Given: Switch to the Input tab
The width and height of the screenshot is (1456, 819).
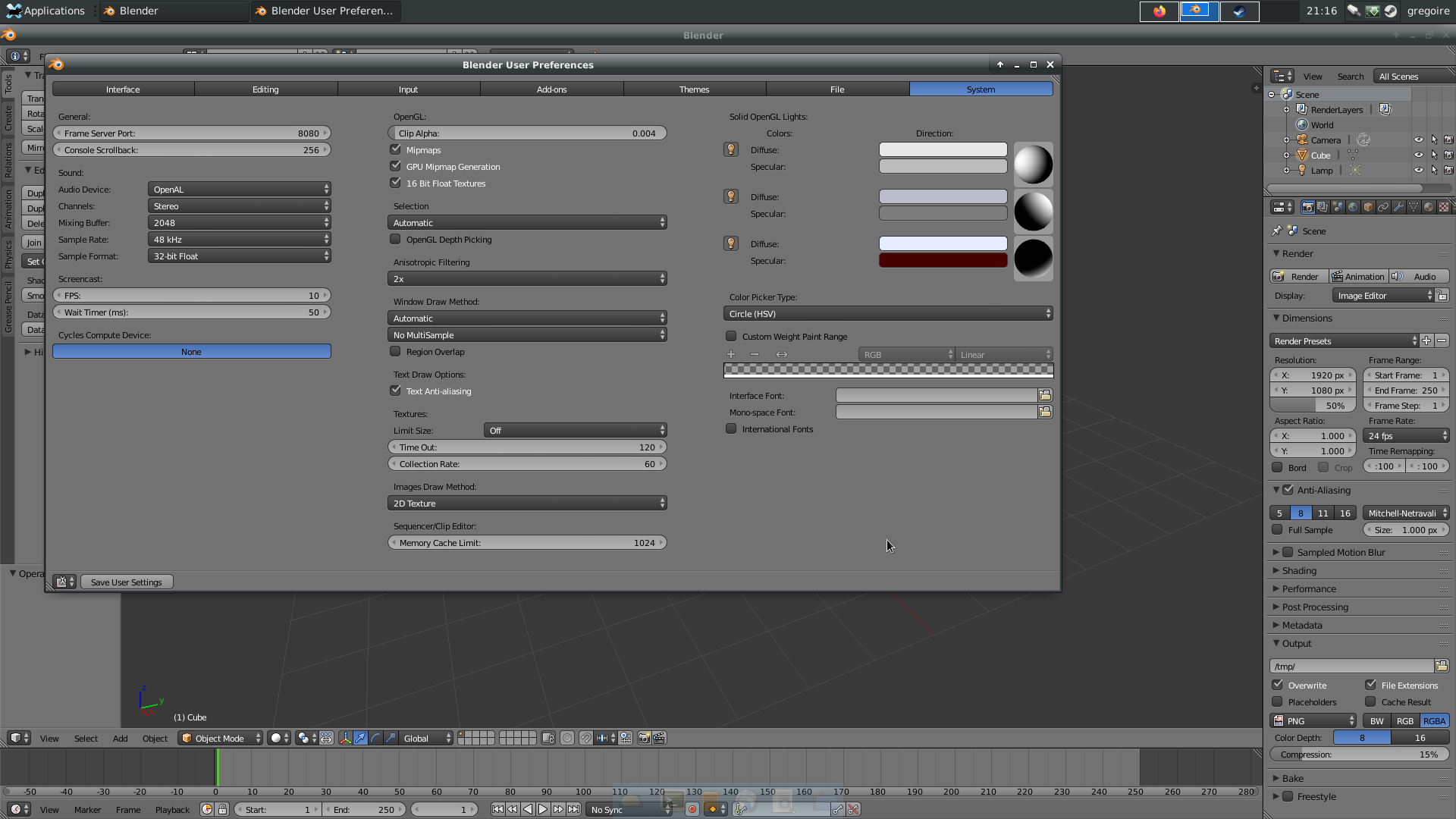Looking at the screenshot, I should pos(408,89).
